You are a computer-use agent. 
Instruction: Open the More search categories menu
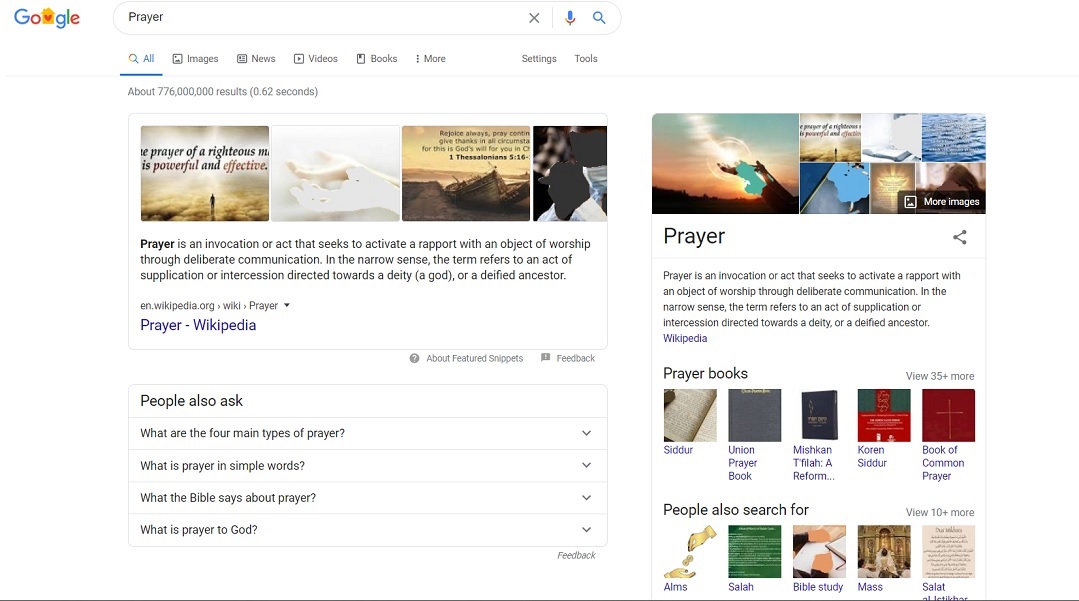click(430, 59)
